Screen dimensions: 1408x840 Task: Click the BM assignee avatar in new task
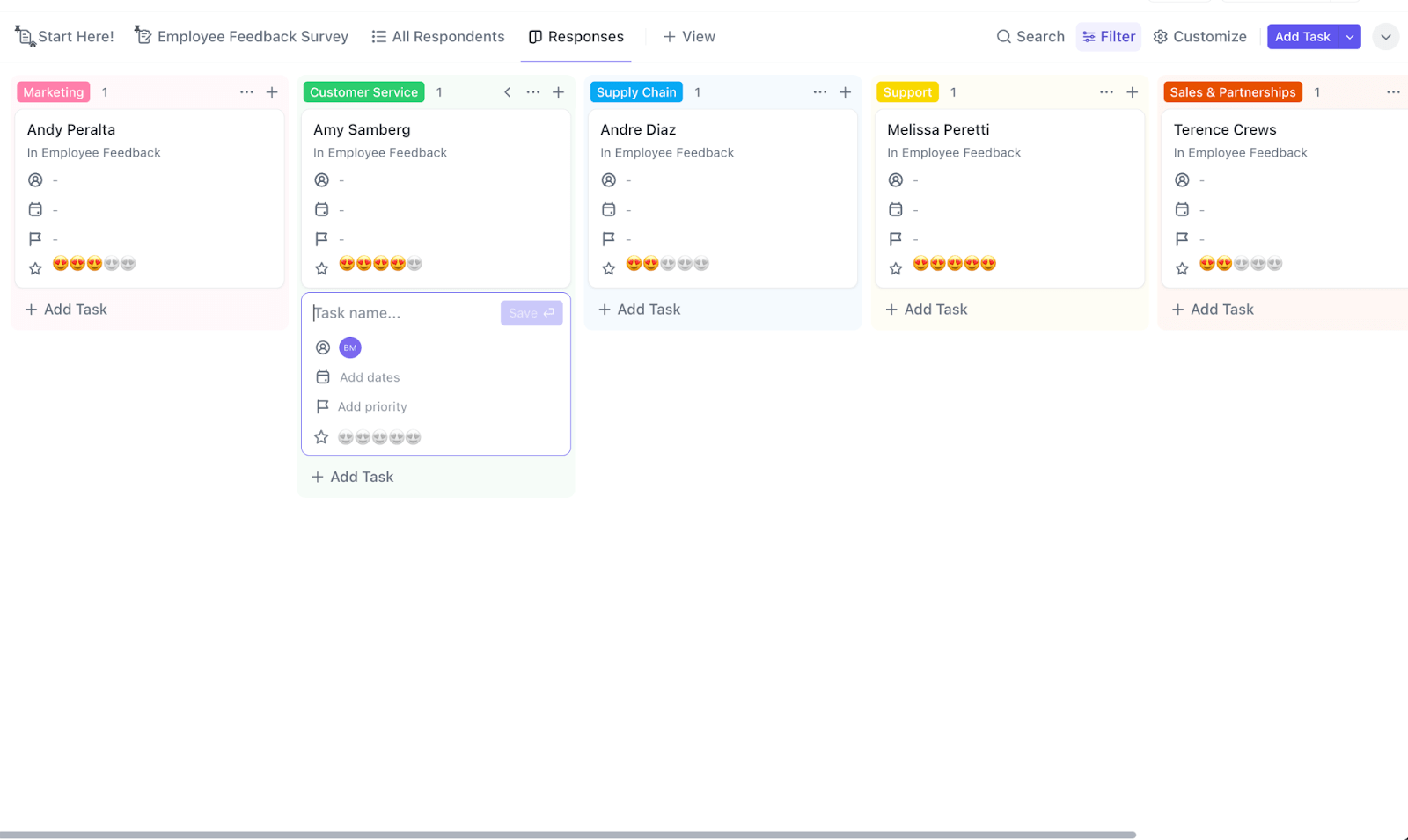point(350,347)
